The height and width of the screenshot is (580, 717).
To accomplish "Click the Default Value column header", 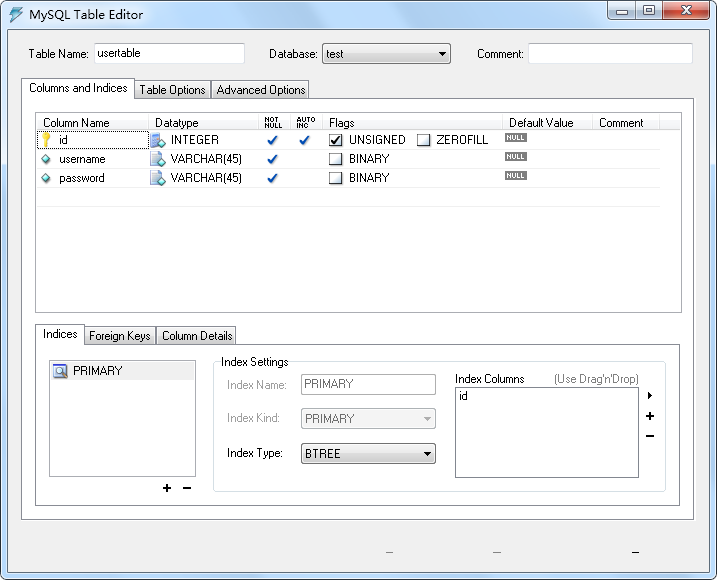I will point(548,123).
